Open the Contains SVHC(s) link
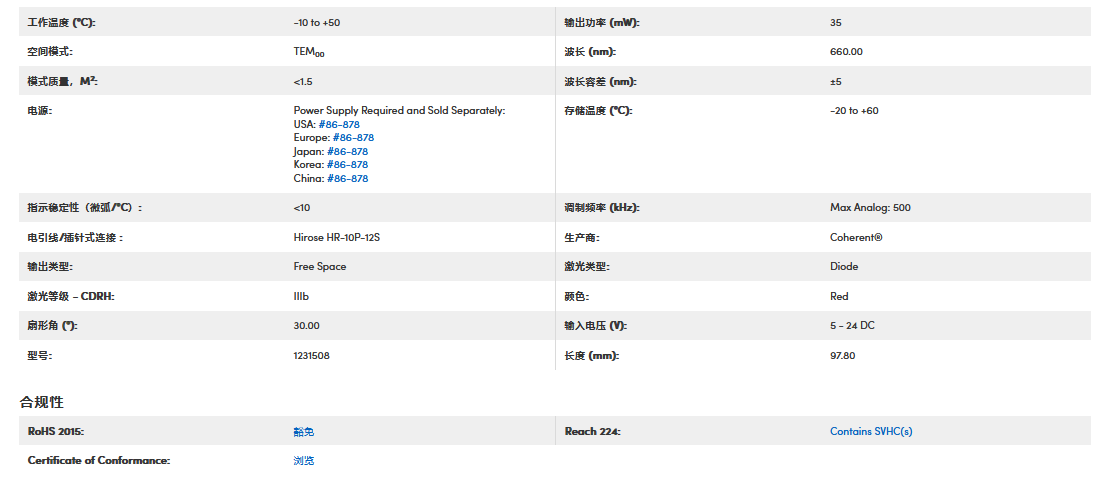 (871, 432)
